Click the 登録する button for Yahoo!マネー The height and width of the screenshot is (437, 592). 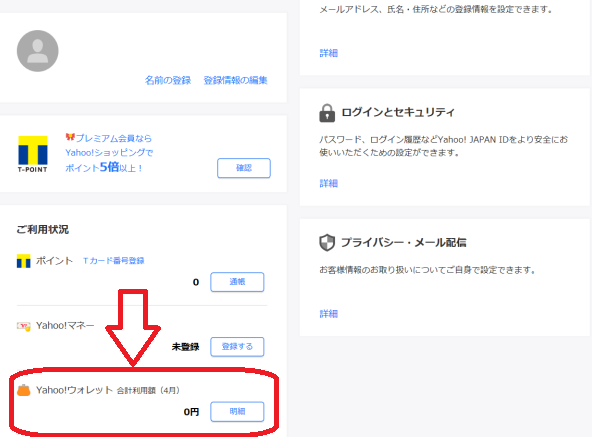[237, 347]
